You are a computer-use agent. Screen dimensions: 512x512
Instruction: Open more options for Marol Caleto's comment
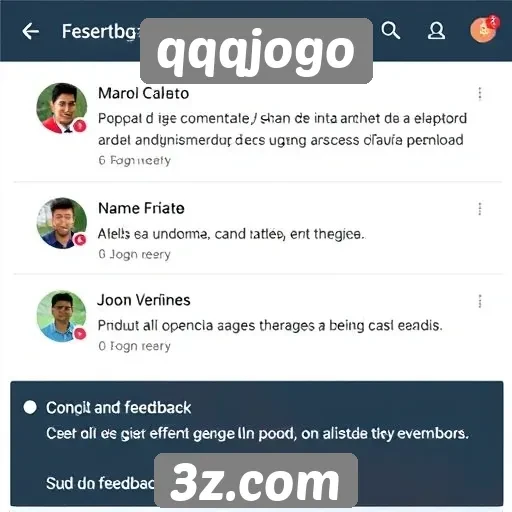coord(480,94)
